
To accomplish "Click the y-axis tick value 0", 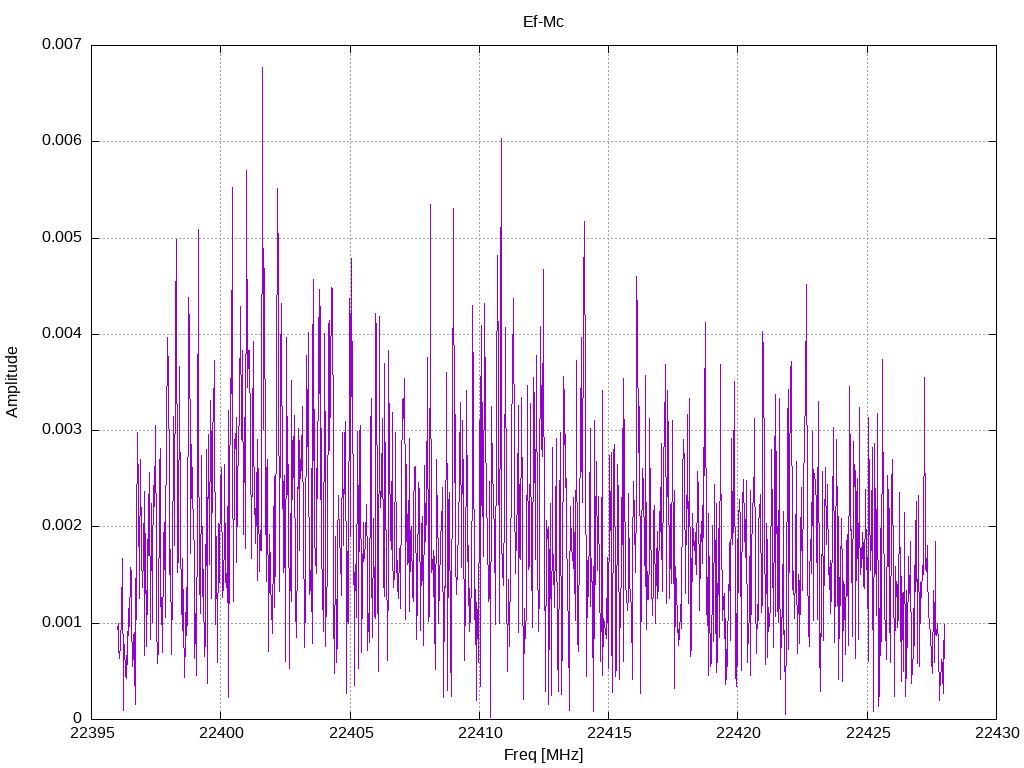I will point(78,718).
